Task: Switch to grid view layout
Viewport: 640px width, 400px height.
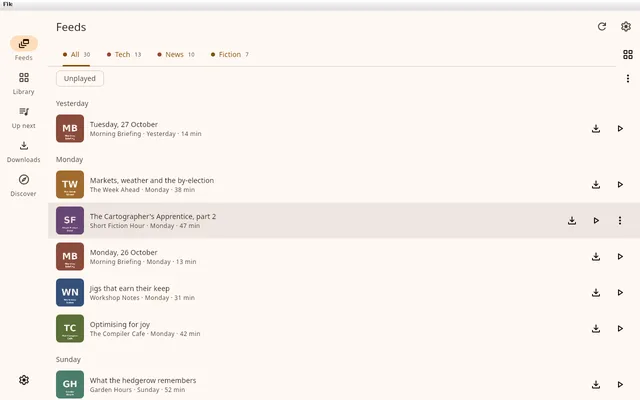Action: click(x=628, y=54)
